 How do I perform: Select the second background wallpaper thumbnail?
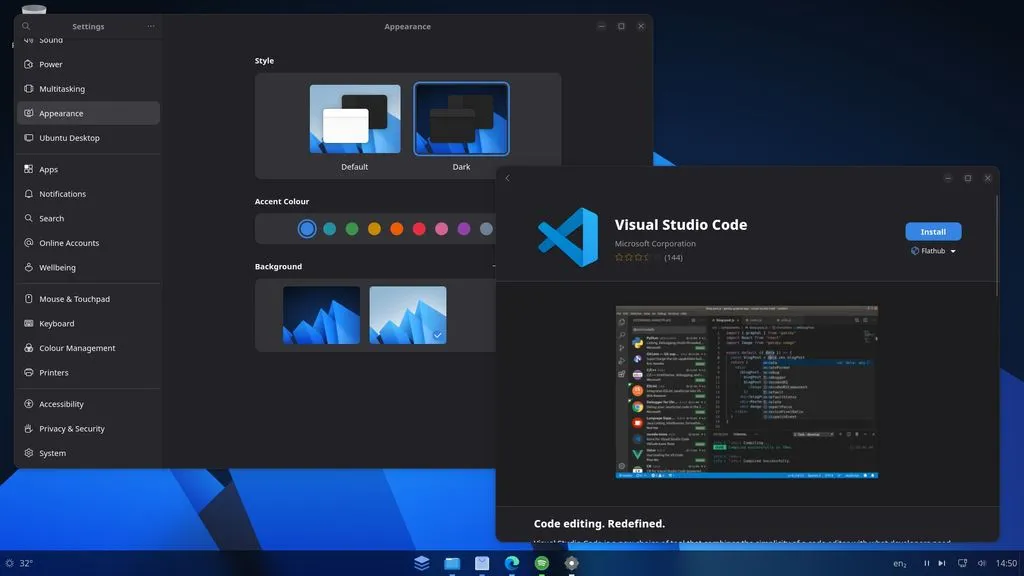tap(408, 315)
